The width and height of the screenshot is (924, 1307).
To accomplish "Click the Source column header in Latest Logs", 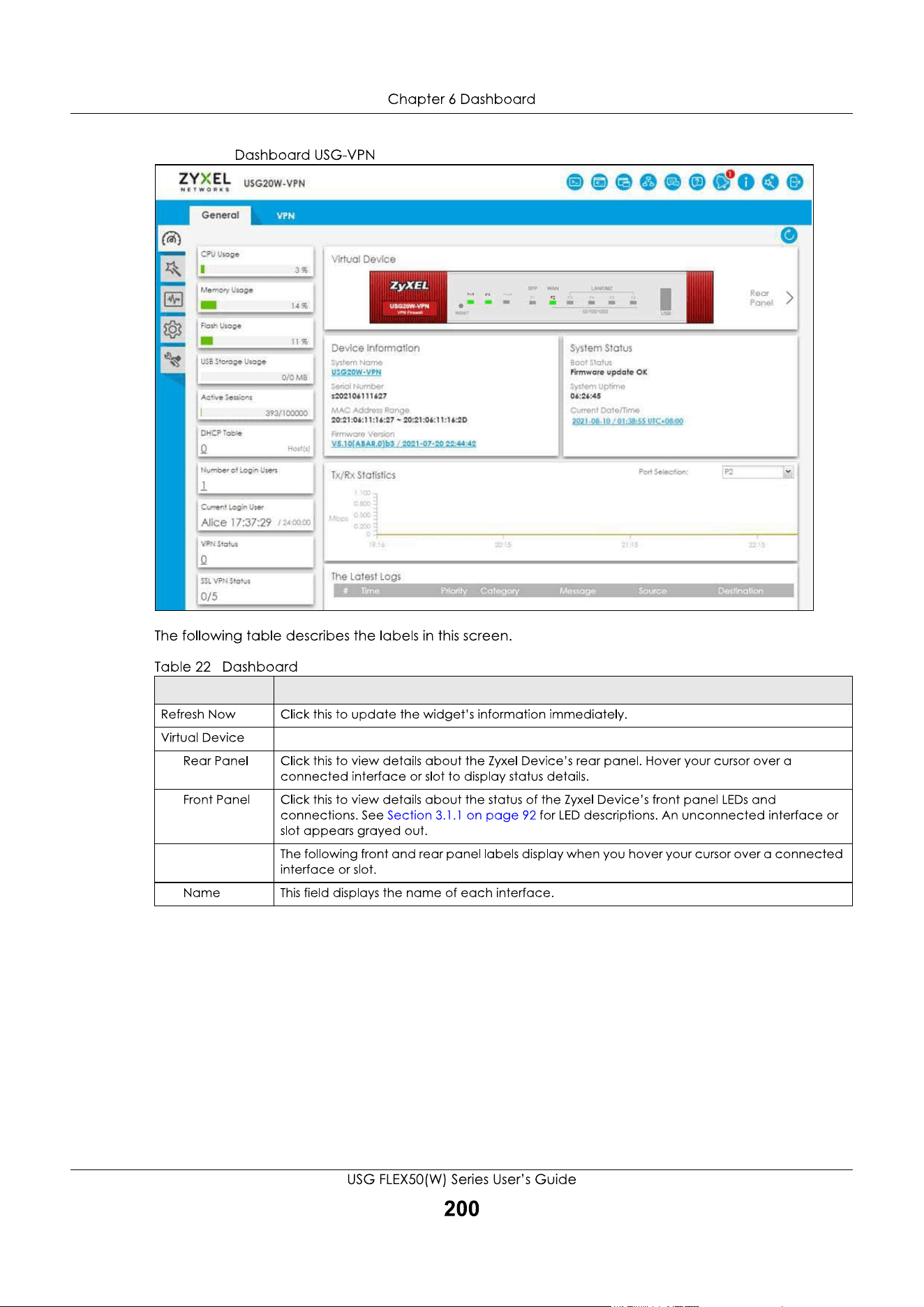I will click(653, 591).
